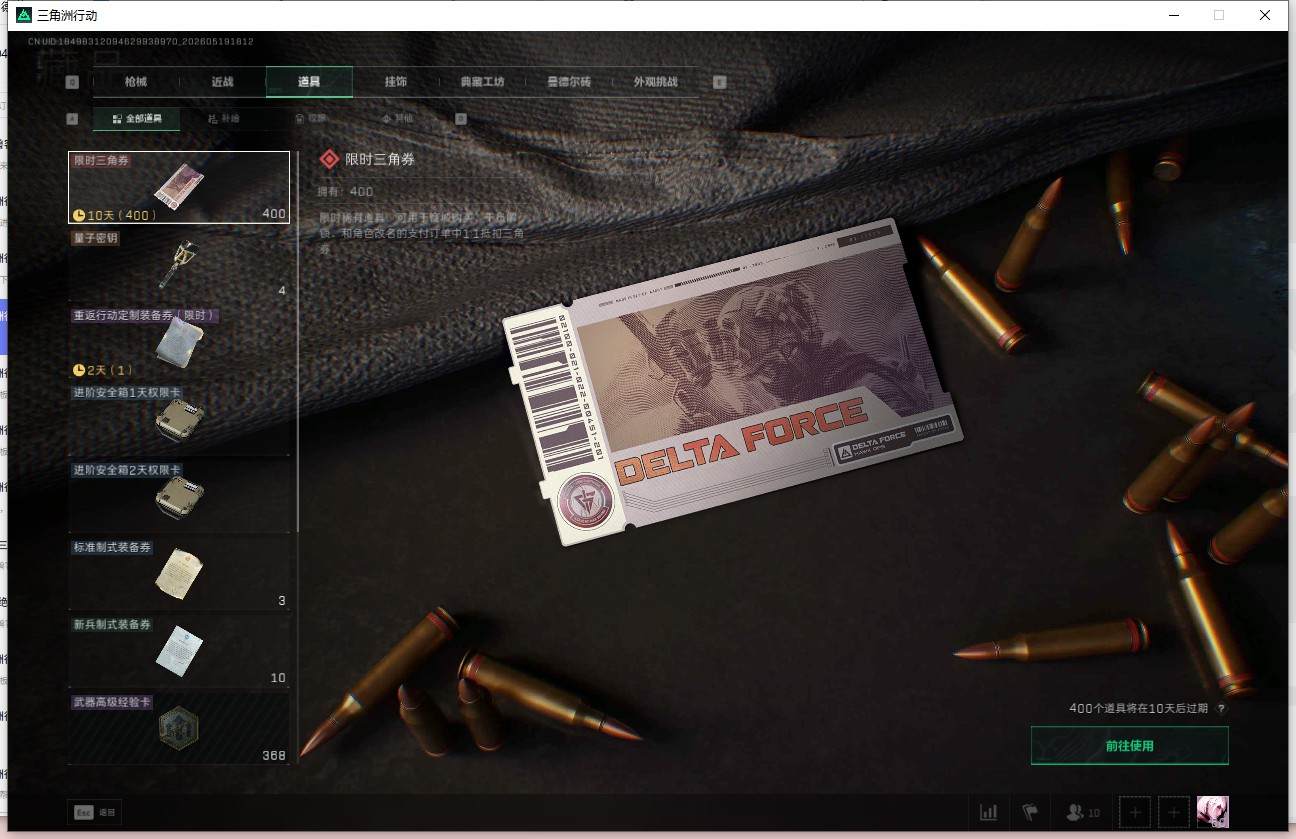This screenshot has height=839, width=1296.
Task: Click the empty plus slot beside the player avatar
Action: coord(1174,813)
